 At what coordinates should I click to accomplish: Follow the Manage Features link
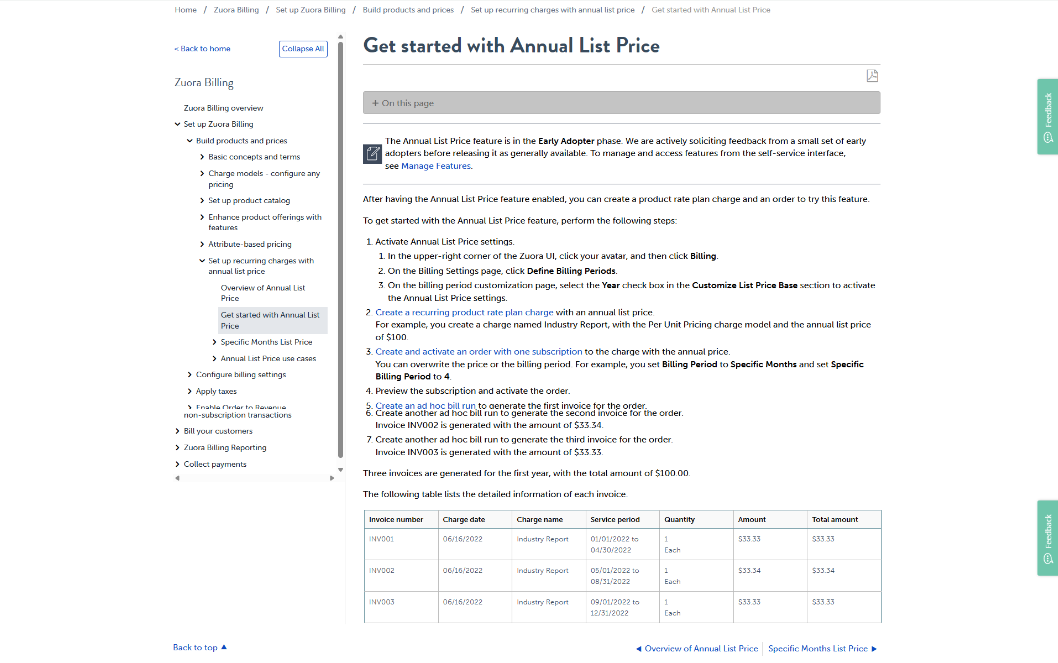click(x=436, y=166)
